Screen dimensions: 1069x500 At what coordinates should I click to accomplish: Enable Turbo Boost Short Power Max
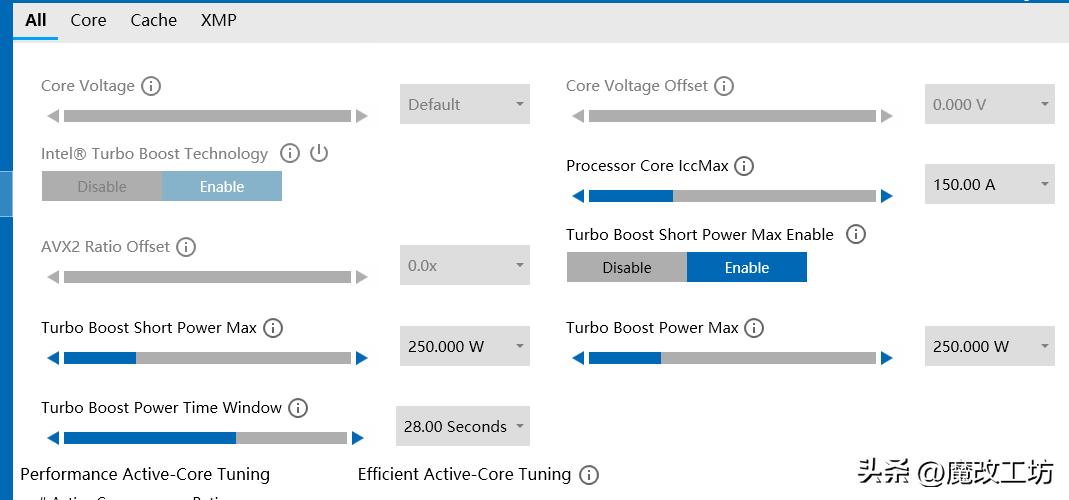[x=746, y=268]
